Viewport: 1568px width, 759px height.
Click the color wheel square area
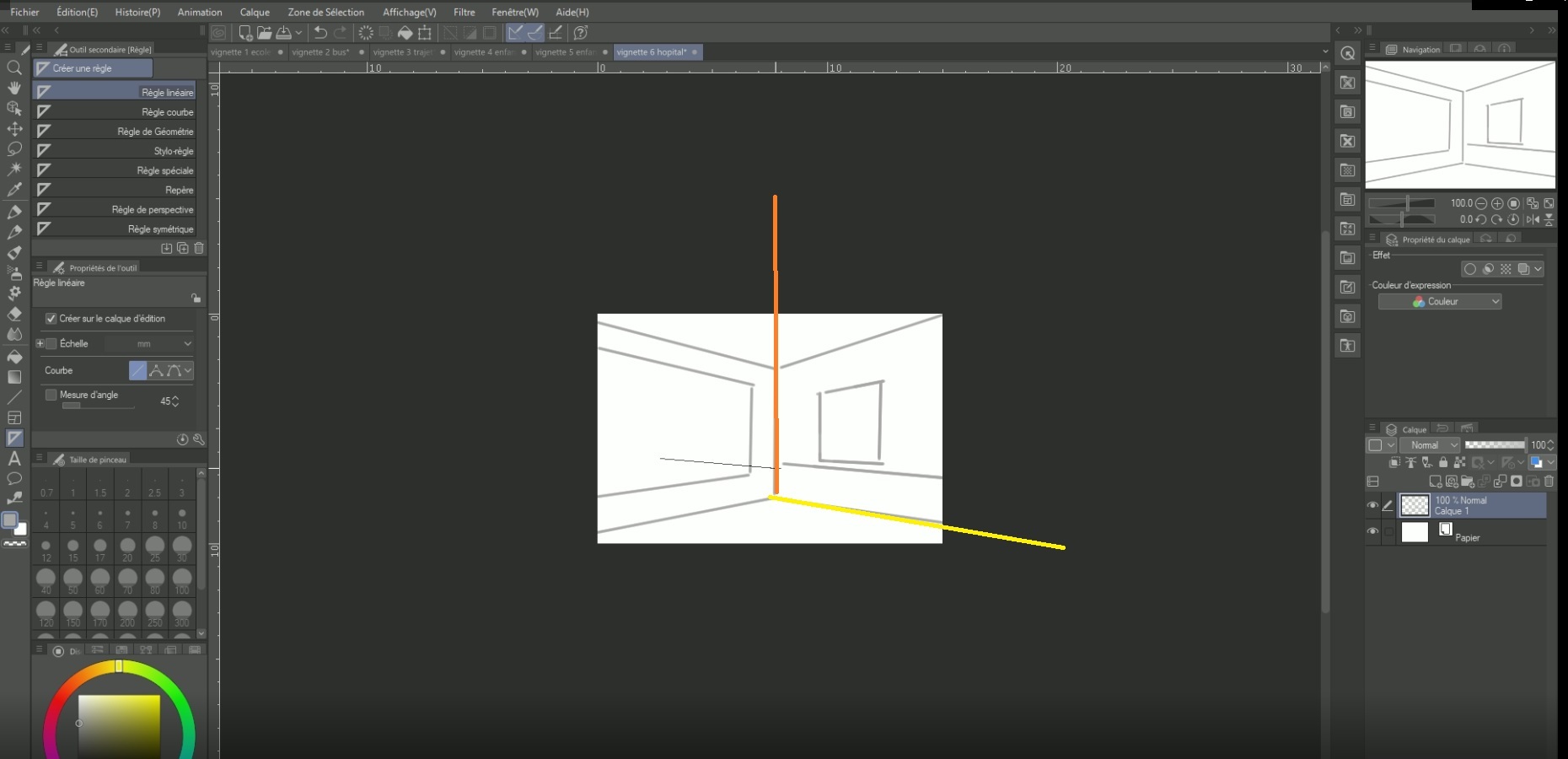119,725
